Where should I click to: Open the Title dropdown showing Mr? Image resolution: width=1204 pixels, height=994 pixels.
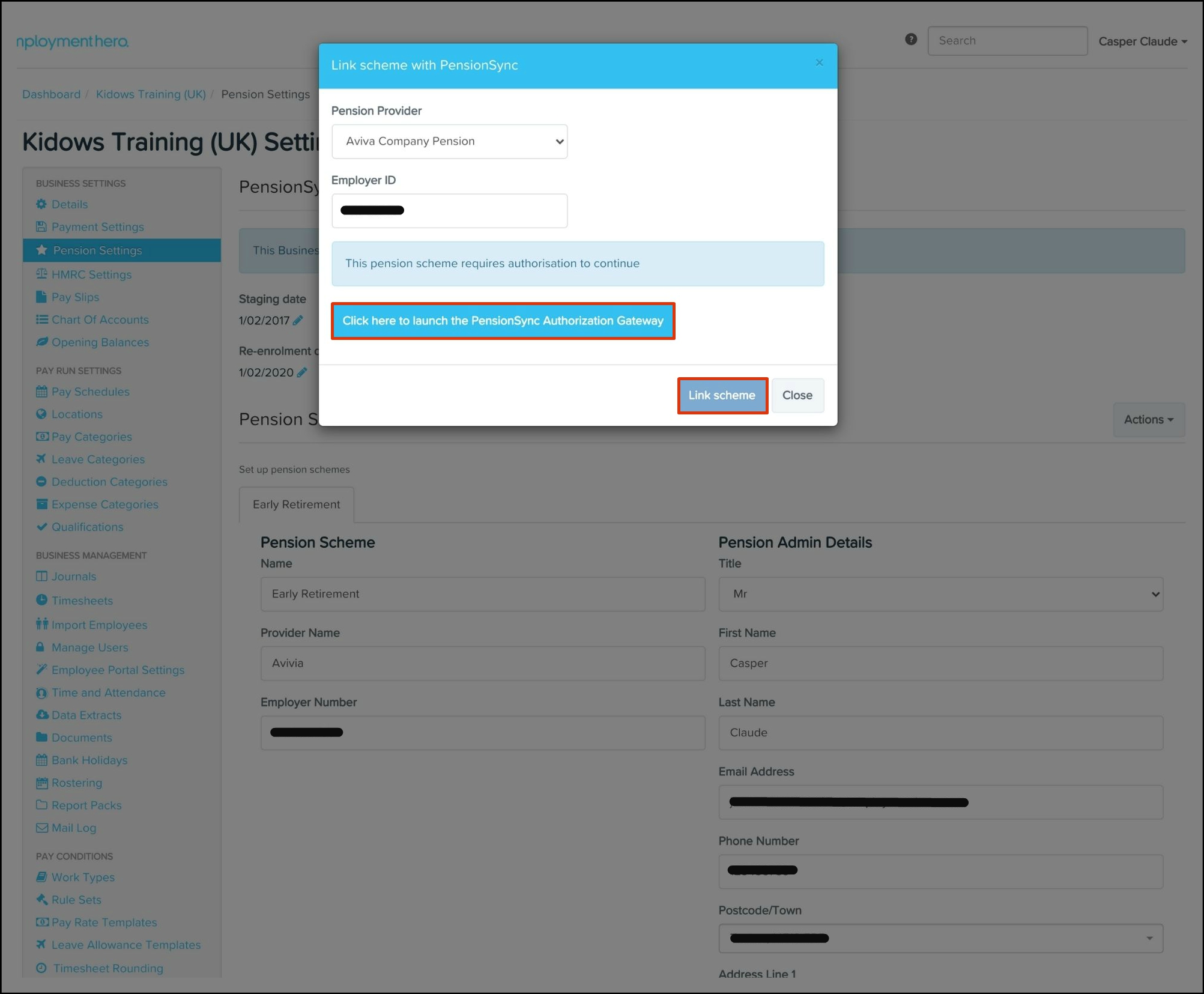click(x=940, y=594)
